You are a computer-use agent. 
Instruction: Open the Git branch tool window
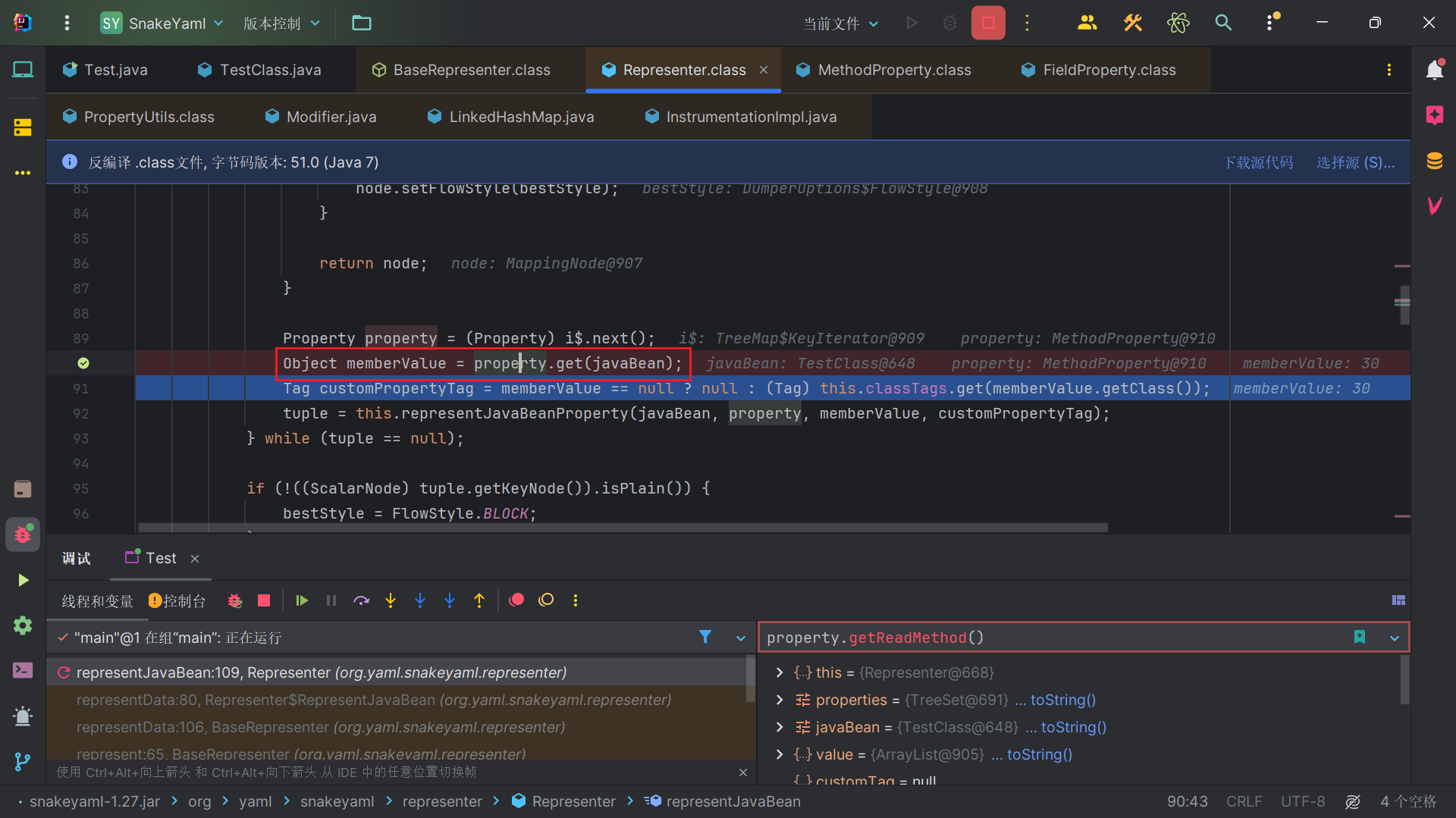pos(23,761)
